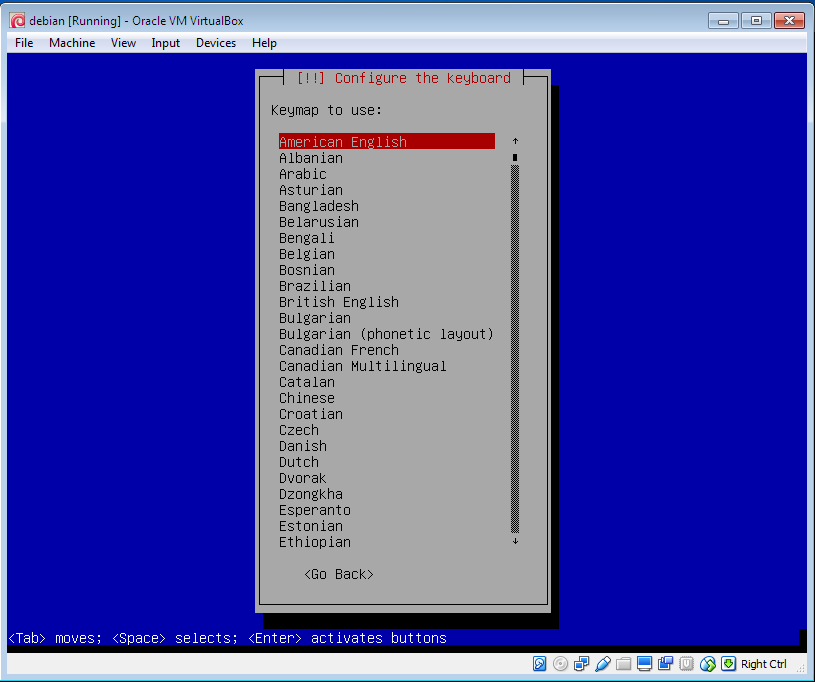Click the USB devices status icon
Viewport: 815px width, 682px height.
pos(602,664)
